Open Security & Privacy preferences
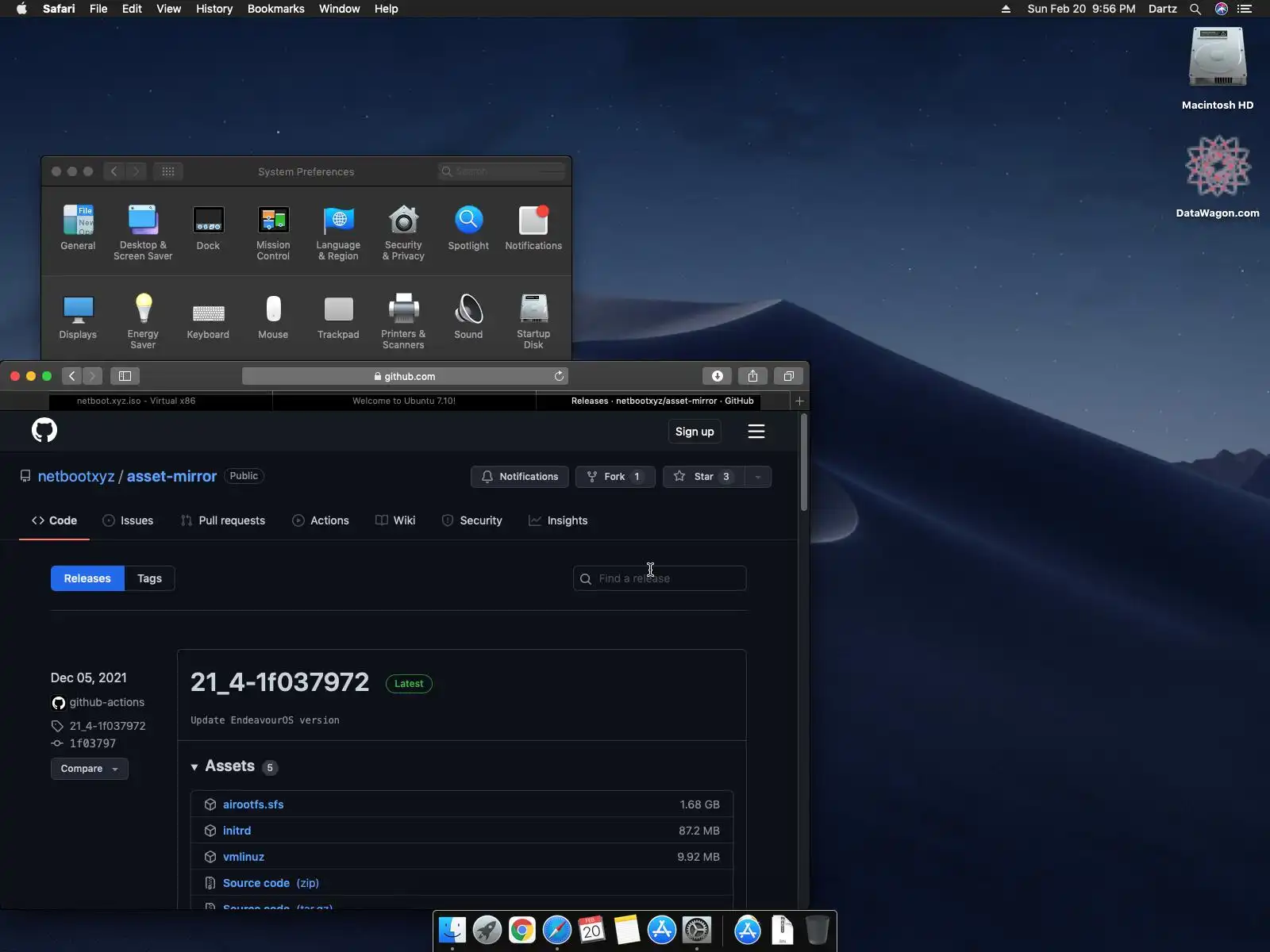Screen dimensions: 1270x952 [x=403, y=232]
